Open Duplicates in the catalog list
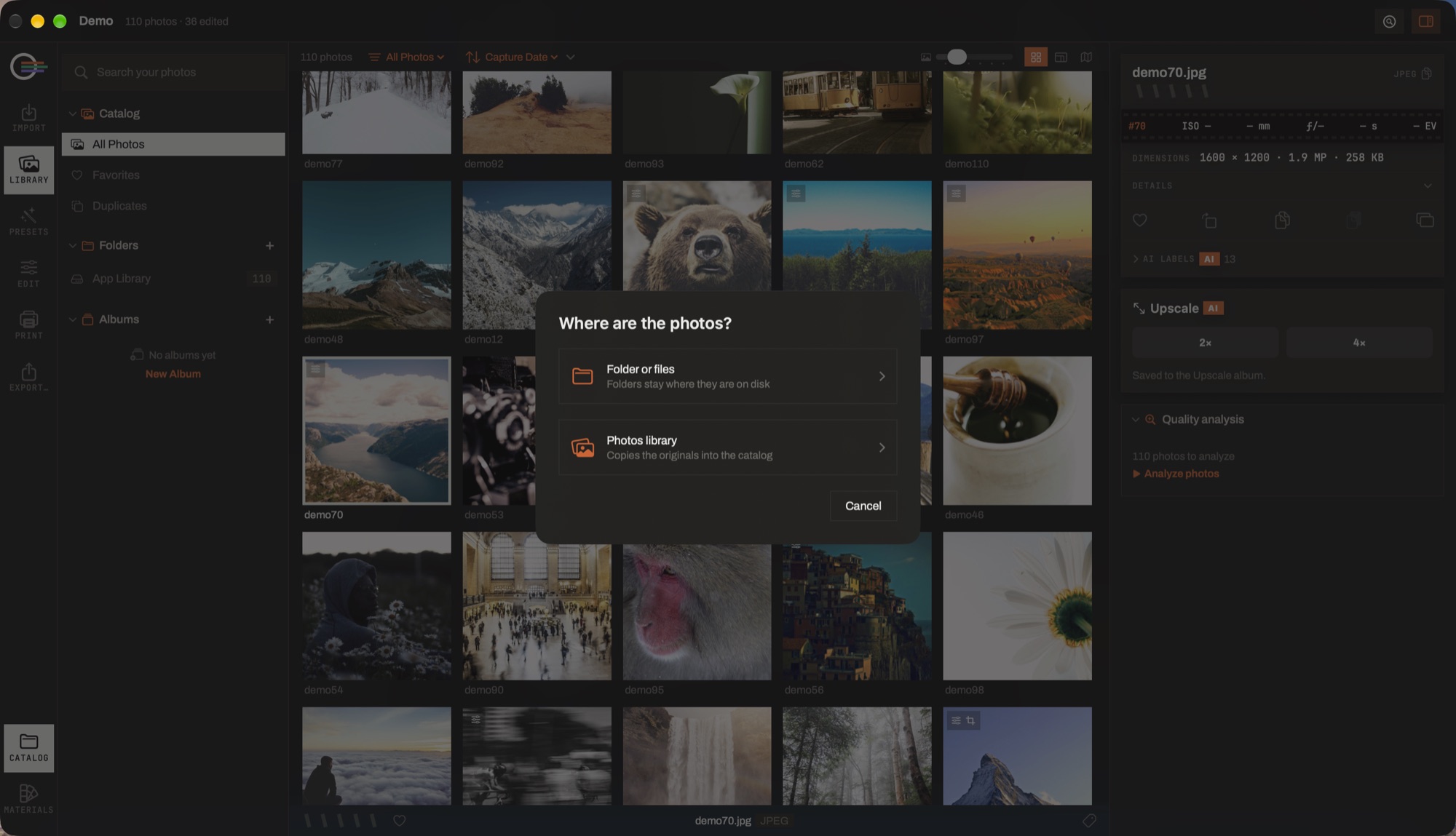 [173, 206]
